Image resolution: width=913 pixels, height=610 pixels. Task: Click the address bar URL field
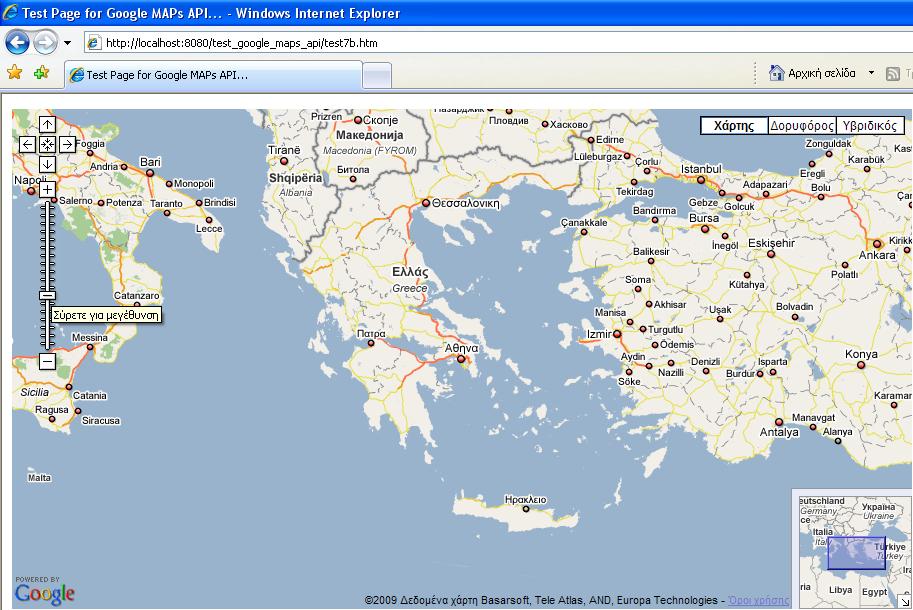[498, 43]
